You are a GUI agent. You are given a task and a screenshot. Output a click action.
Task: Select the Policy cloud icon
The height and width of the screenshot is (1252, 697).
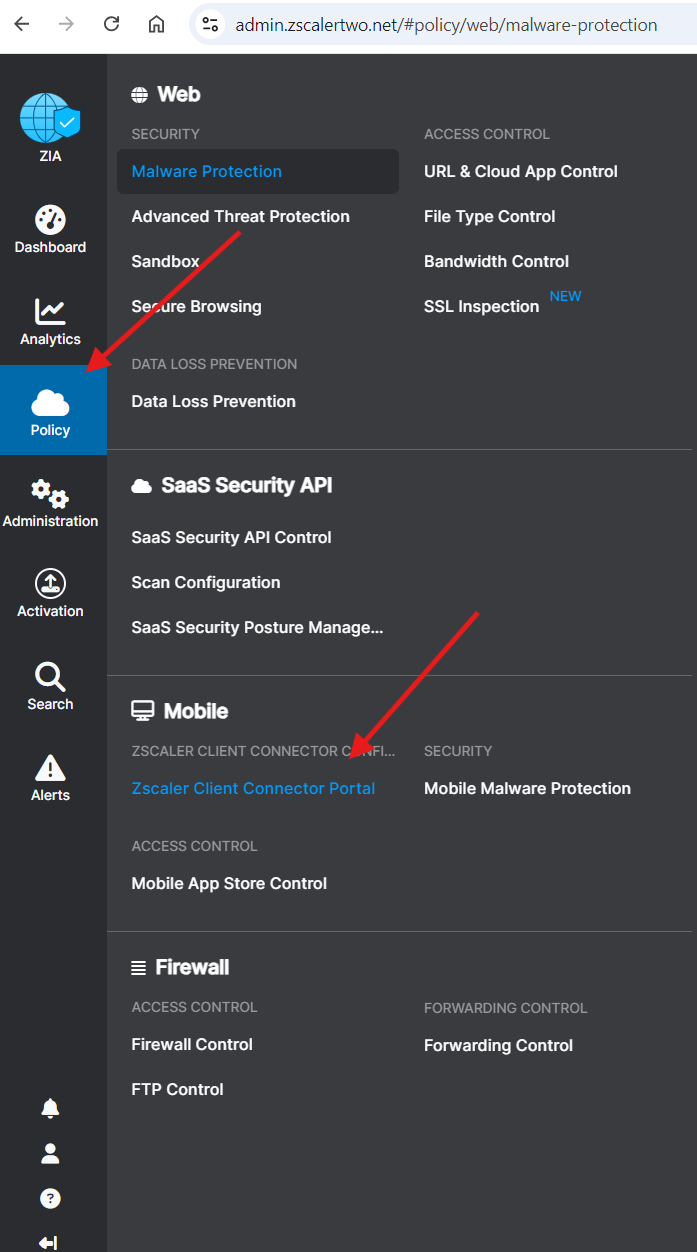50,404
